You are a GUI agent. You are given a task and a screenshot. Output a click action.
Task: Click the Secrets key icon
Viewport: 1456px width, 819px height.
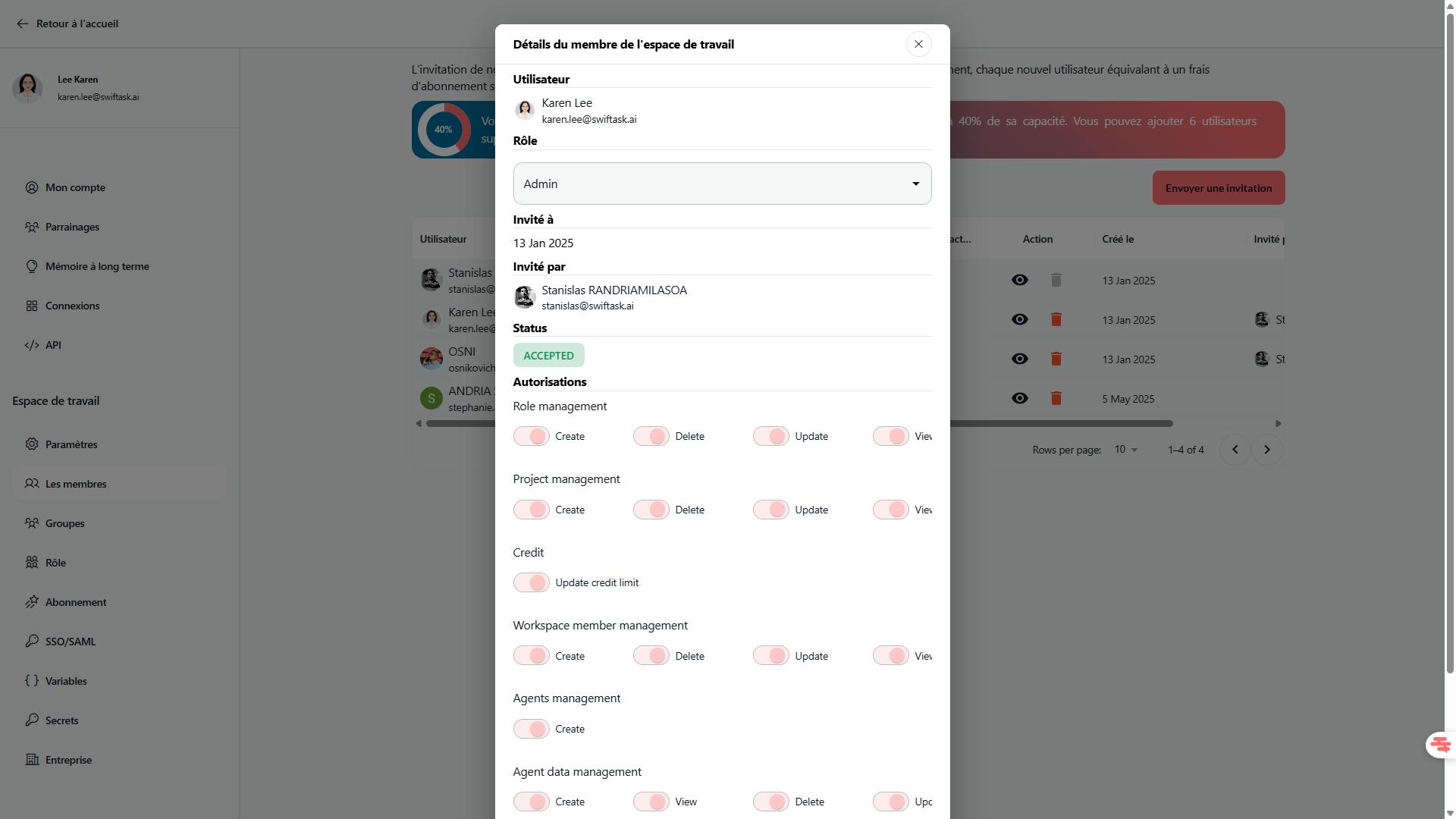[x=32, y=720]
